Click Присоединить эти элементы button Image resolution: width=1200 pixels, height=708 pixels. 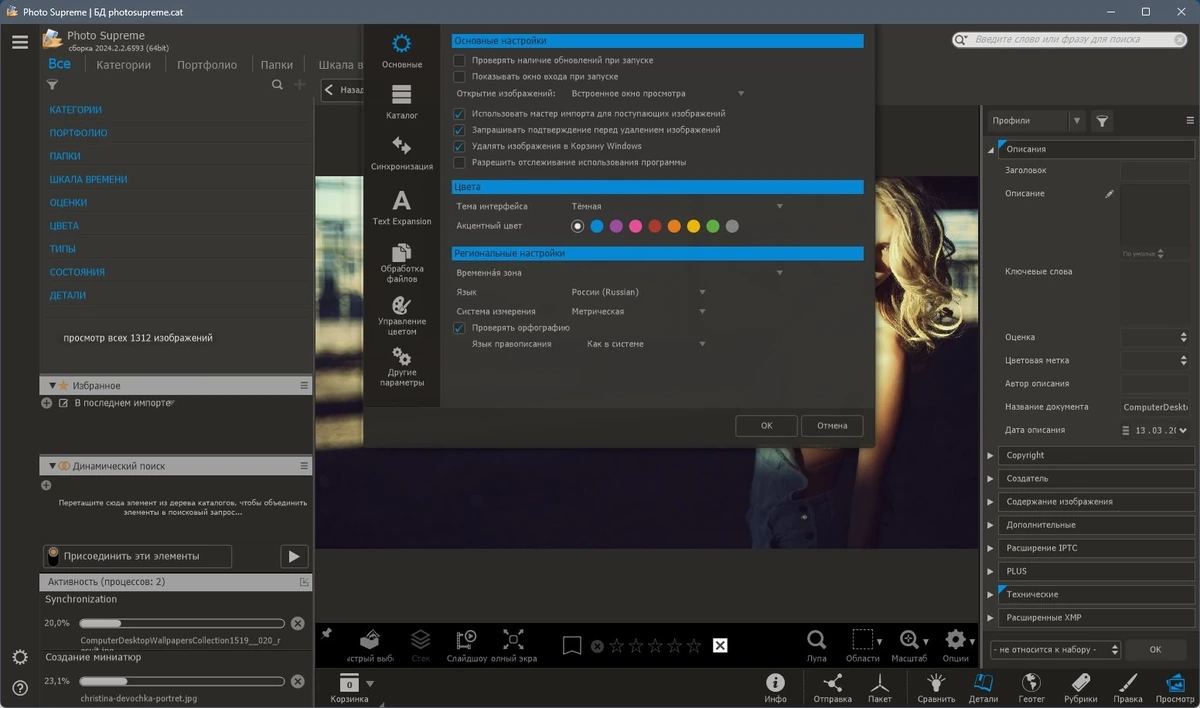[x=138, y=556]
